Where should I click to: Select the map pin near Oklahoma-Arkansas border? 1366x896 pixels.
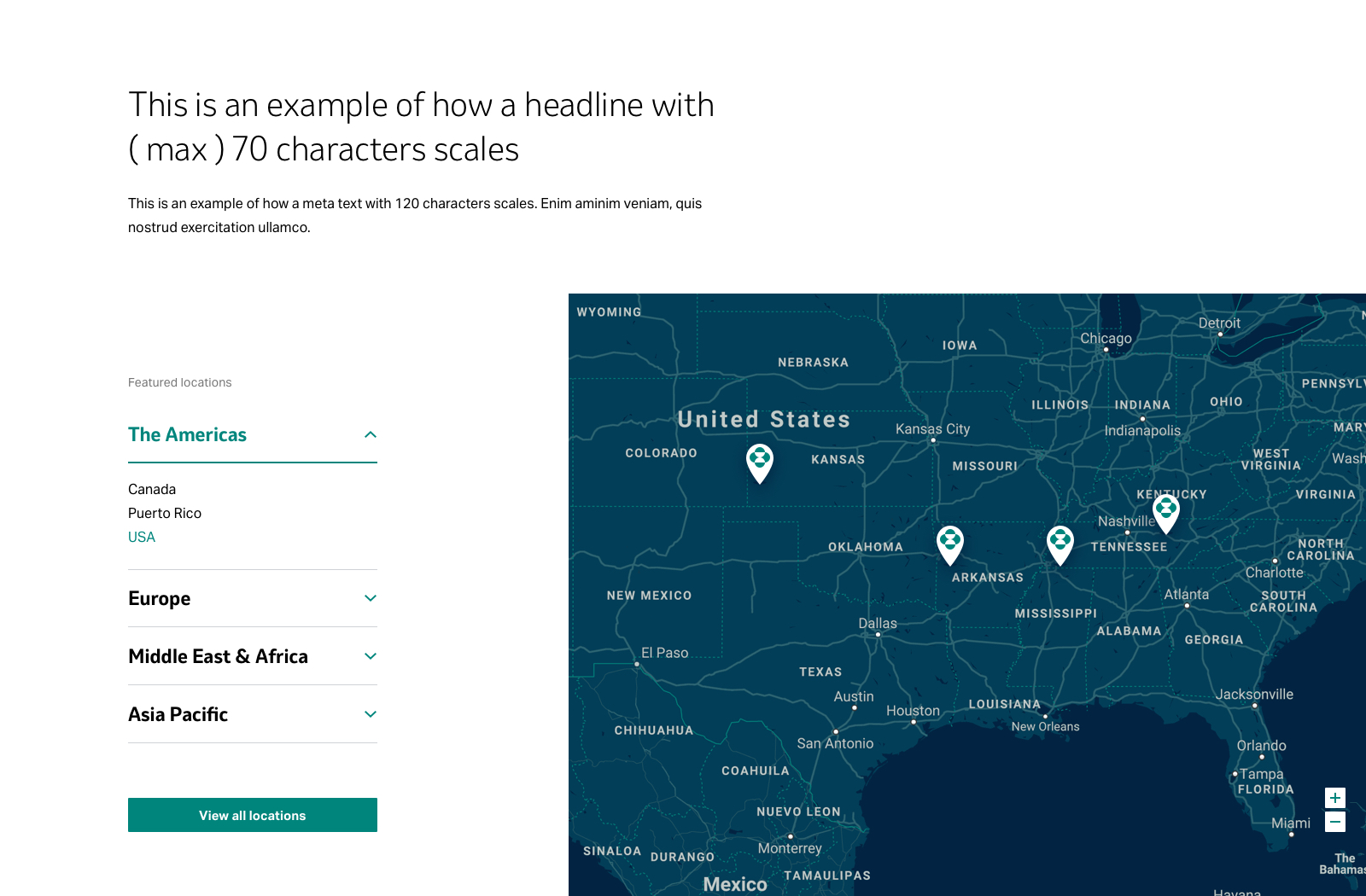click(950, 544)
